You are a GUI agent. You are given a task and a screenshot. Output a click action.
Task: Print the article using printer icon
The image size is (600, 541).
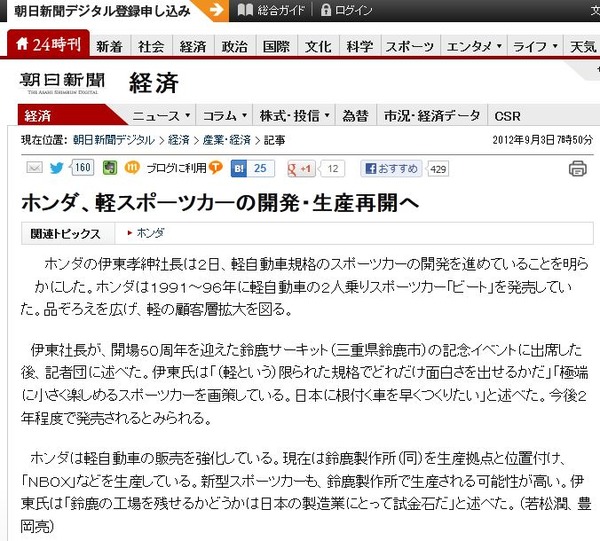click(x=577, y=169)
